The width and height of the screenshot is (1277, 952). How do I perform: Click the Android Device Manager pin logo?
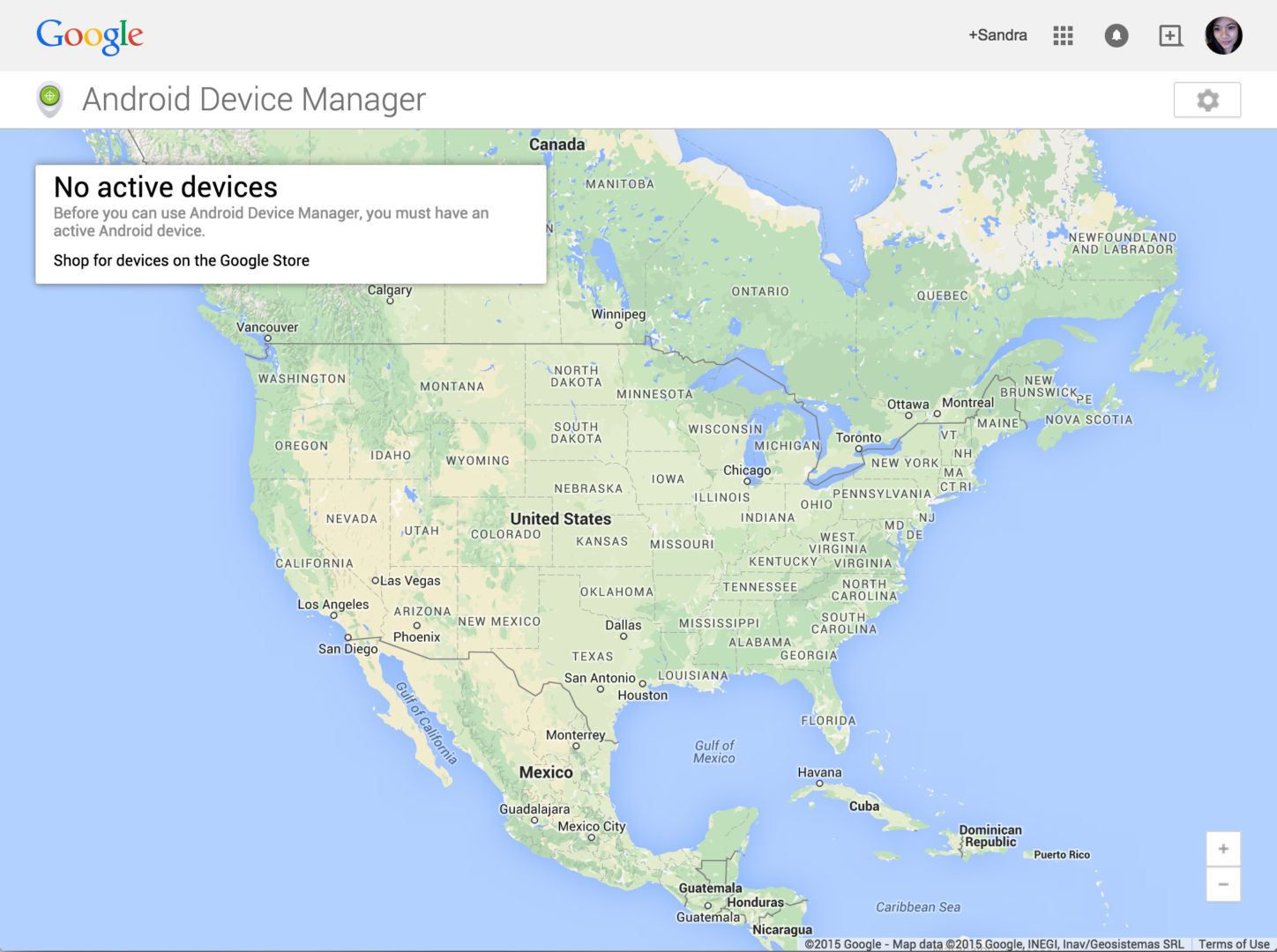click(x=49, y=99)
